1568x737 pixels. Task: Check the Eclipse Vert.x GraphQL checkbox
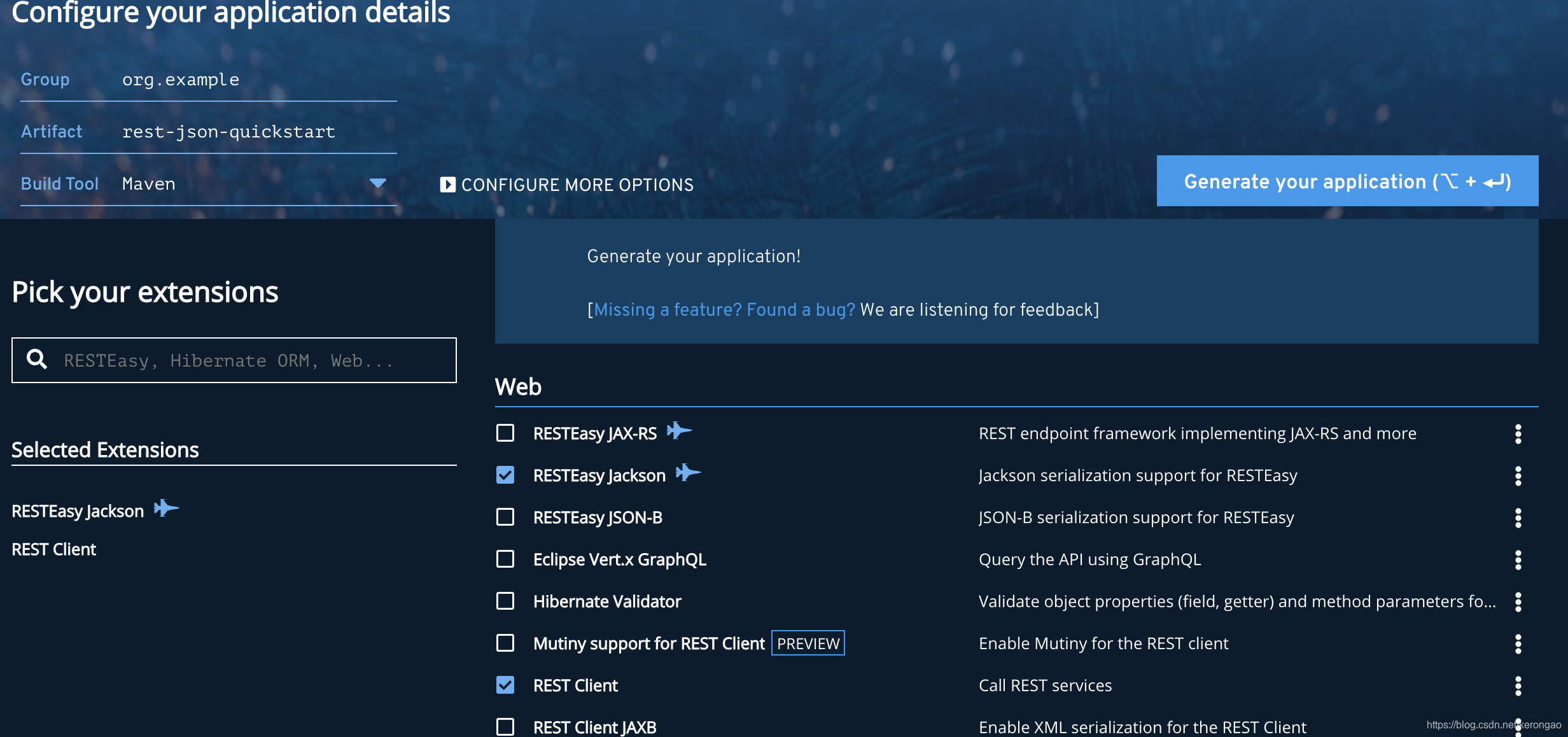click(x=505, y=559)
